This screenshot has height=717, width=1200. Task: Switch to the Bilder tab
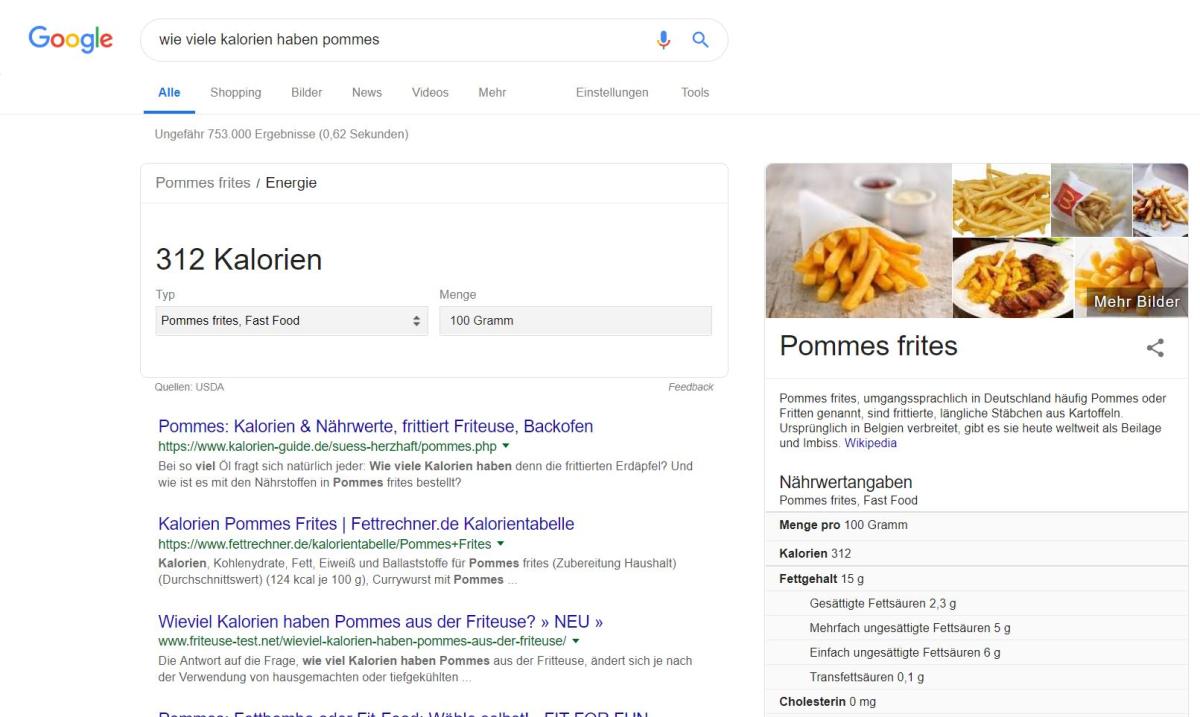click(306, 93)
